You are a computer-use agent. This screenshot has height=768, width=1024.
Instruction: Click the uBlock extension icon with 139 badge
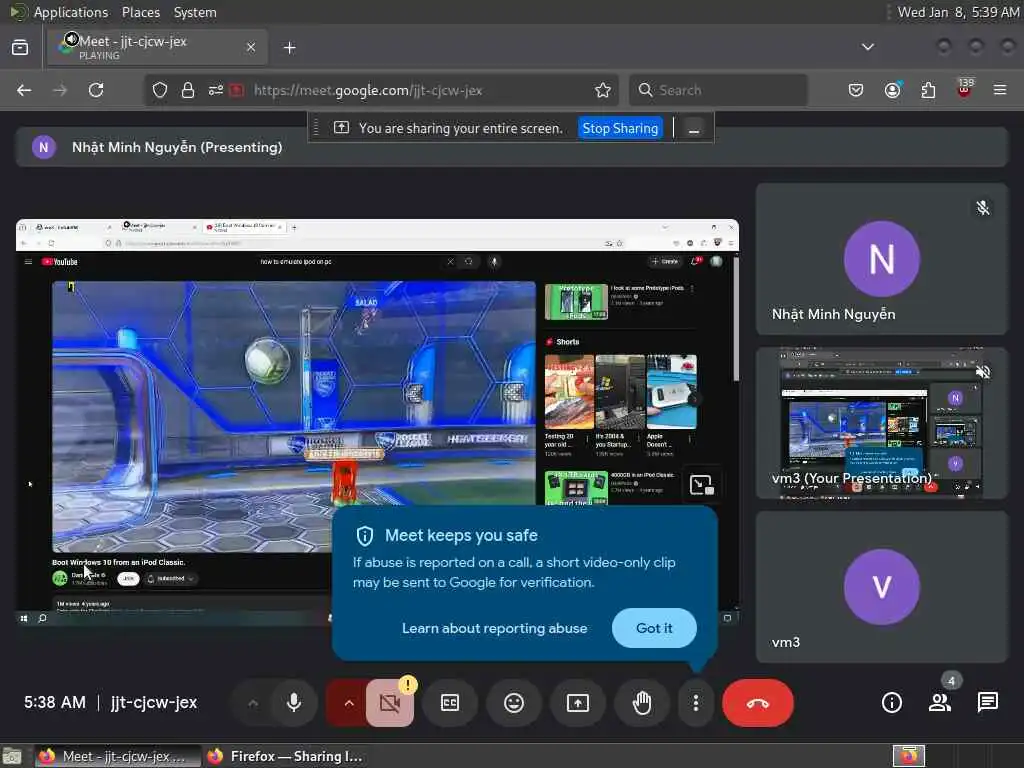tap(965, 89)
